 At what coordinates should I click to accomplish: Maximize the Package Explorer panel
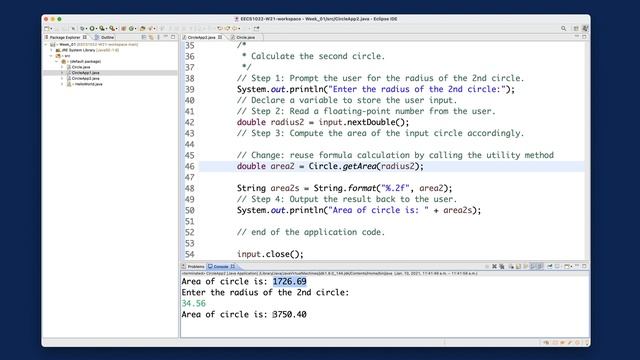coord(173,37)
